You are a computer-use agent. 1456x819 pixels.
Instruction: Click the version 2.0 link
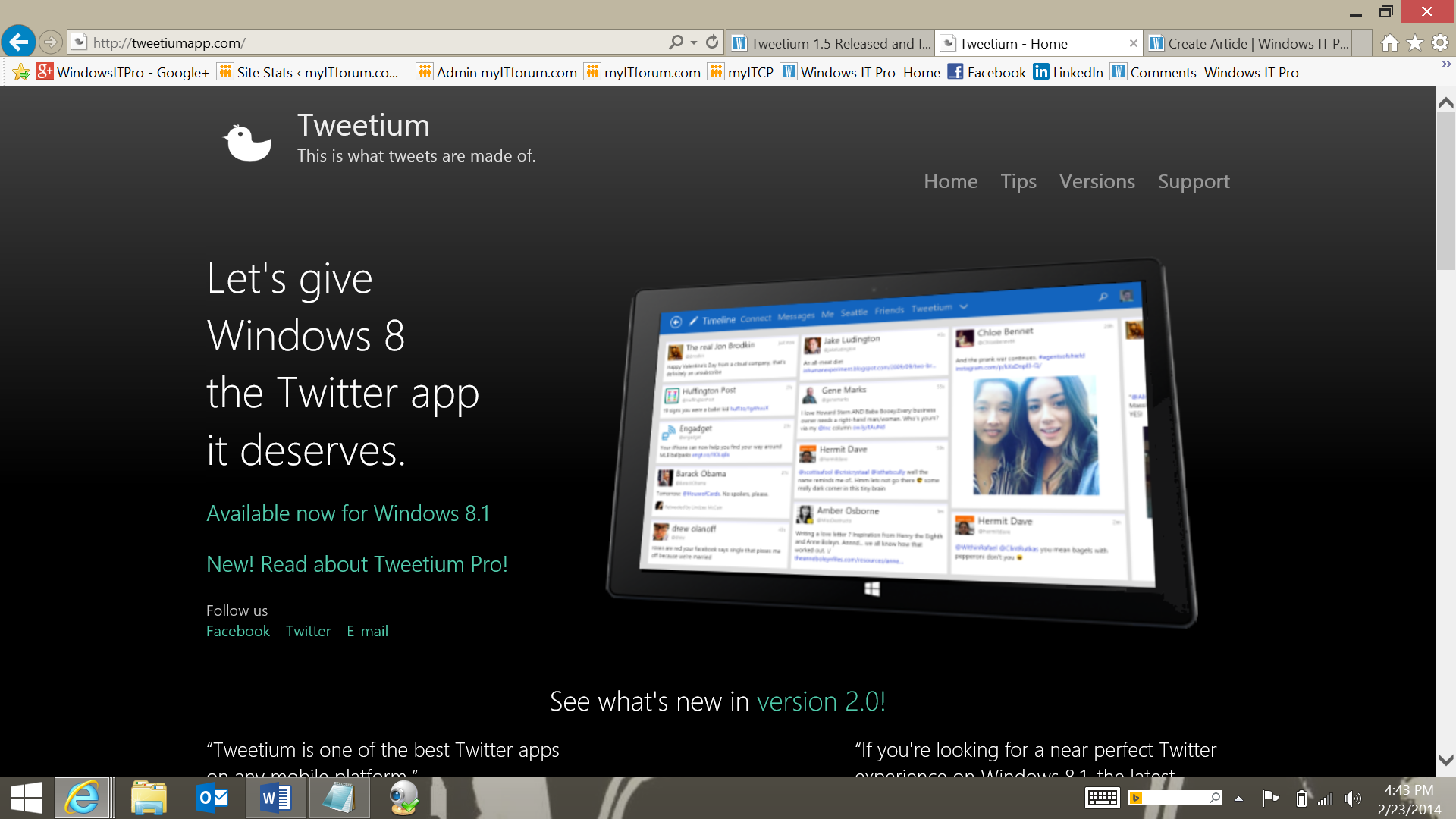tap(821, 701)
